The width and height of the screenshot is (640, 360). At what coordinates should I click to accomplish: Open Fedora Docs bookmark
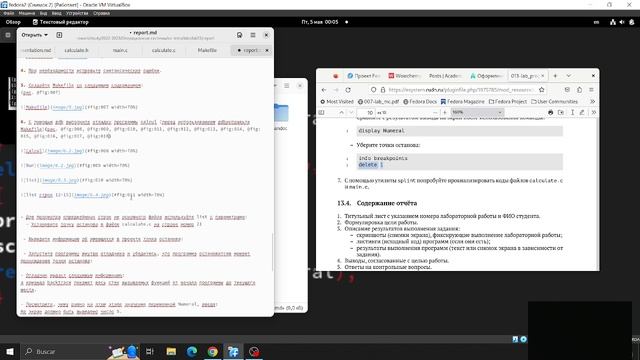tap(420, 102)
